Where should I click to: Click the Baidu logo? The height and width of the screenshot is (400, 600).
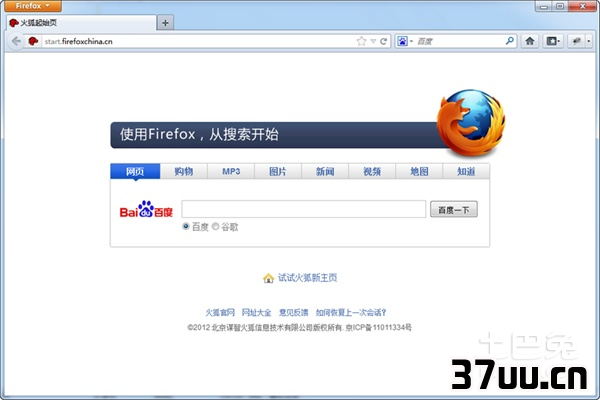(146, 209)
